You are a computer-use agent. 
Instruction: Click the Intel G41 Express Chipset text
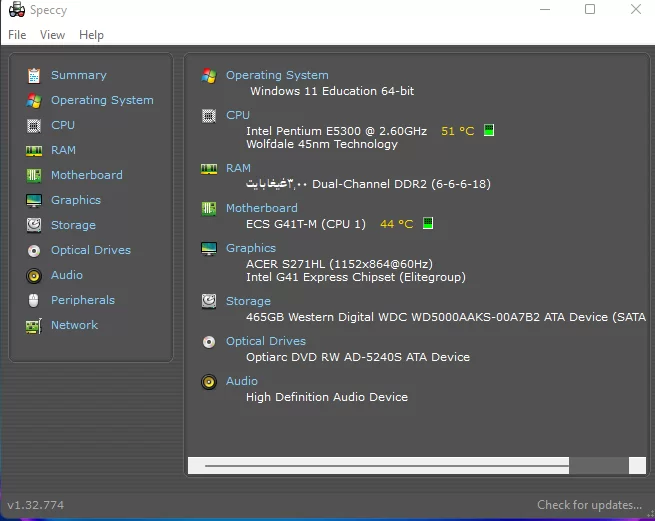tap(356, 277)
